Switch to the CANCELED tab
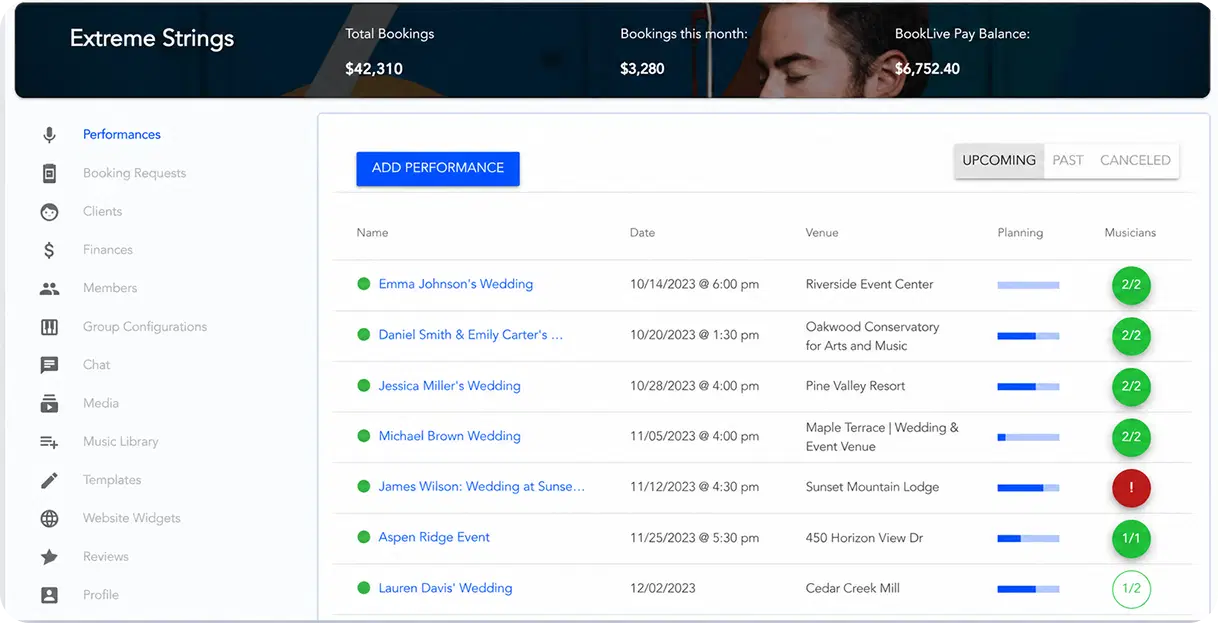 (1135, 160)
